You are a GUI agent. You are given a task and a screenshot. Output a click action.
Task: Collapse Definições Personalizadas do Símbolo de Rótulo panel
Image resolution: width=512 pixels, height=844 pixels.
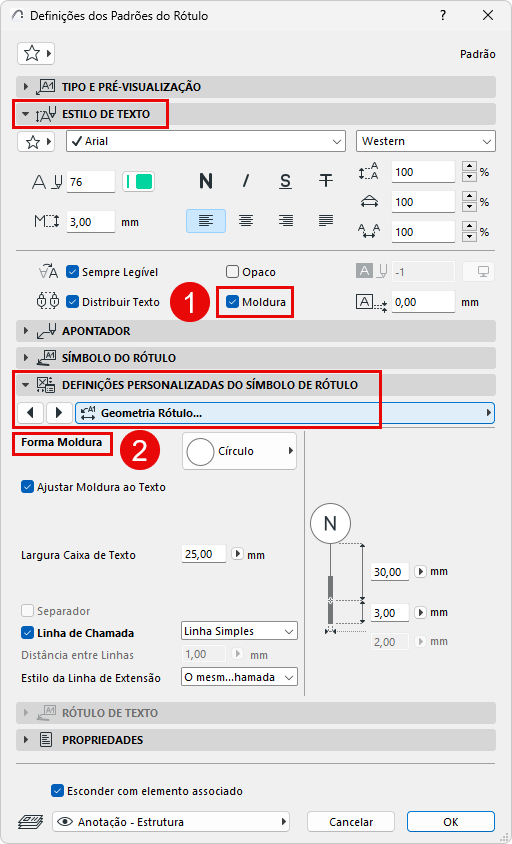coord(256,385)
